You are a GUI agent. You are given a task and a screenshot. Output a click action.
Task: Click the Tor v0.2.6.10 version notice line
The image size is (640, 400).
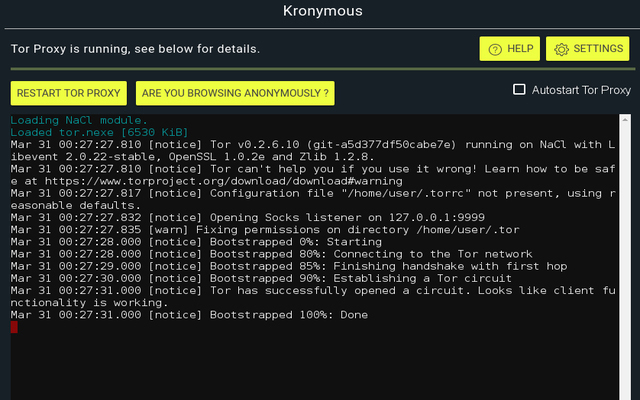click(x=313, y=151)
